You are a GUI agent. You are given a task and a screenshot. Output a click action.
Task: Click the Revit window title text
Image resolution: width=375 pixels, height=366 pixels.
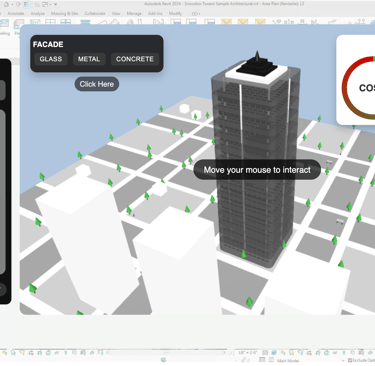tap(224, 4)
